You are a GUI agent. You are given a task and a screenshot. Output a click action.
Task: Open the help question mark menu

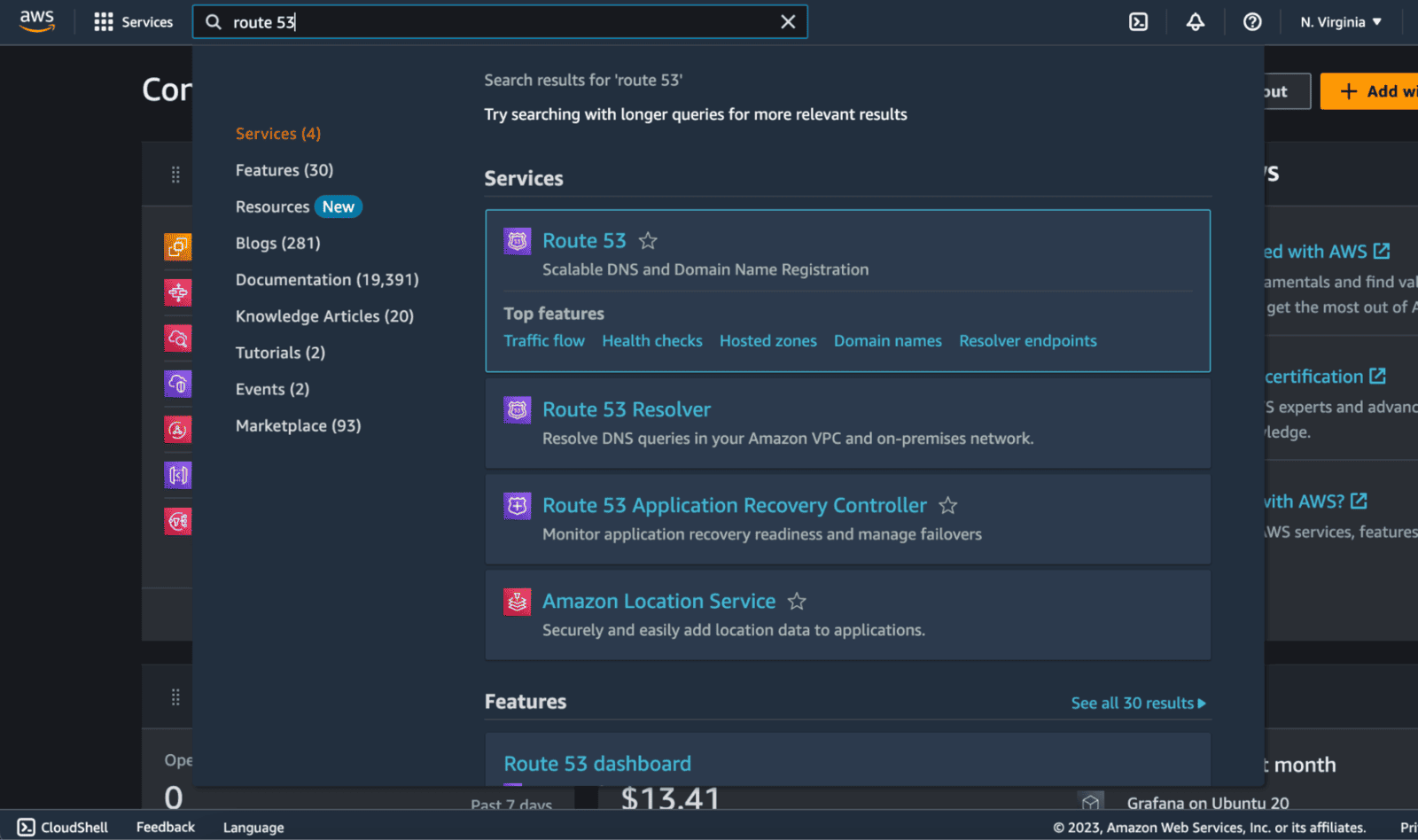click(1251, 22)
